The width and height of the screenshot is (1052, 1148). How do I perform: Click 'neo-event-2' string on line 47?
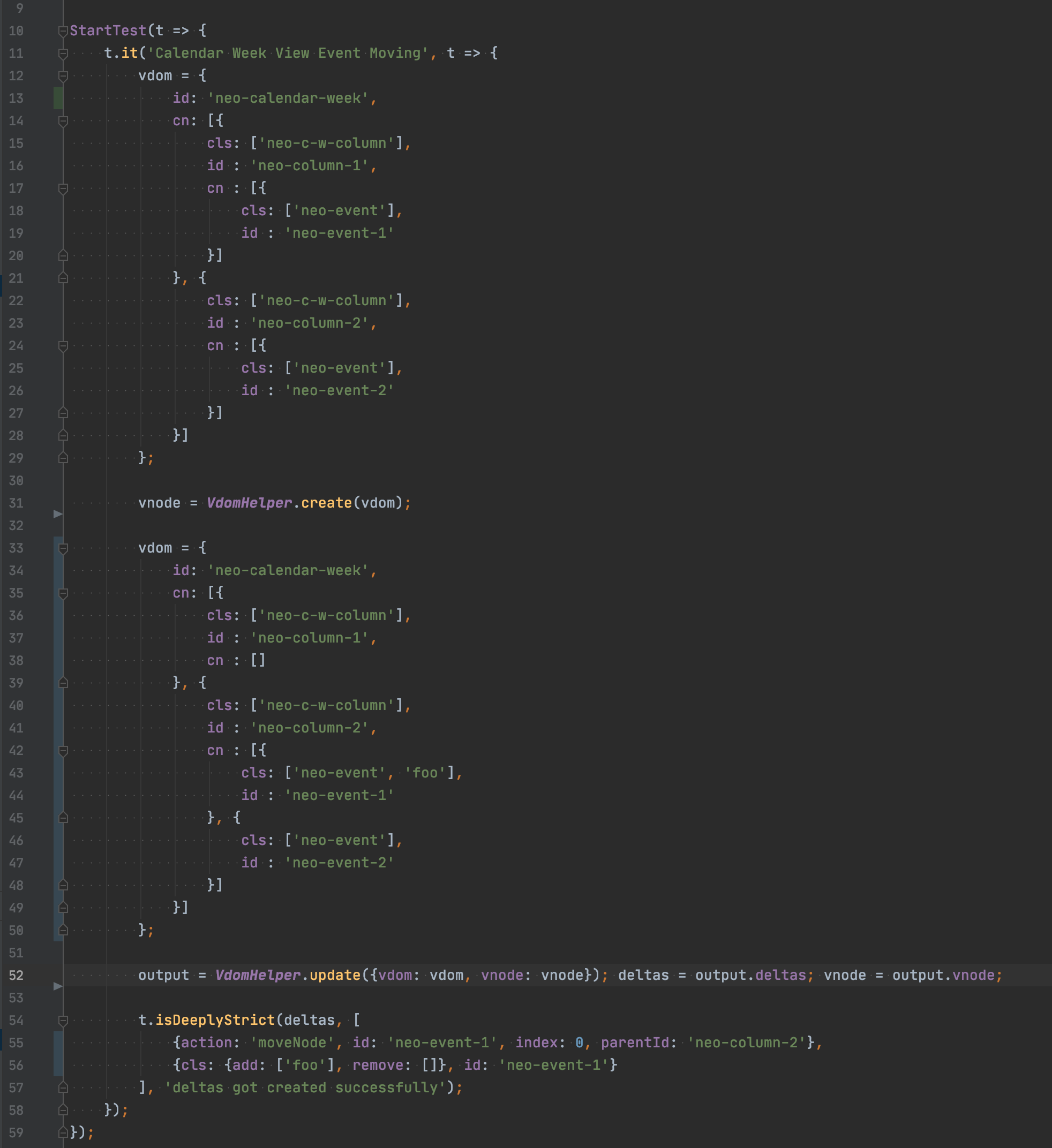pyautogui.click(x=340, y=863)
